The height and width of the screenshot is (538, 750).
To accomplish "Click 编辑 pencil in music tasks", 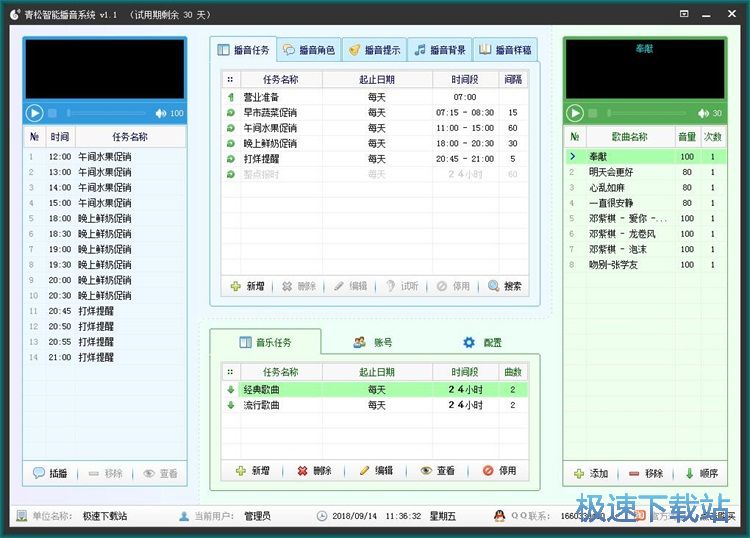I will pyautogui.click(x=376, y=470).
